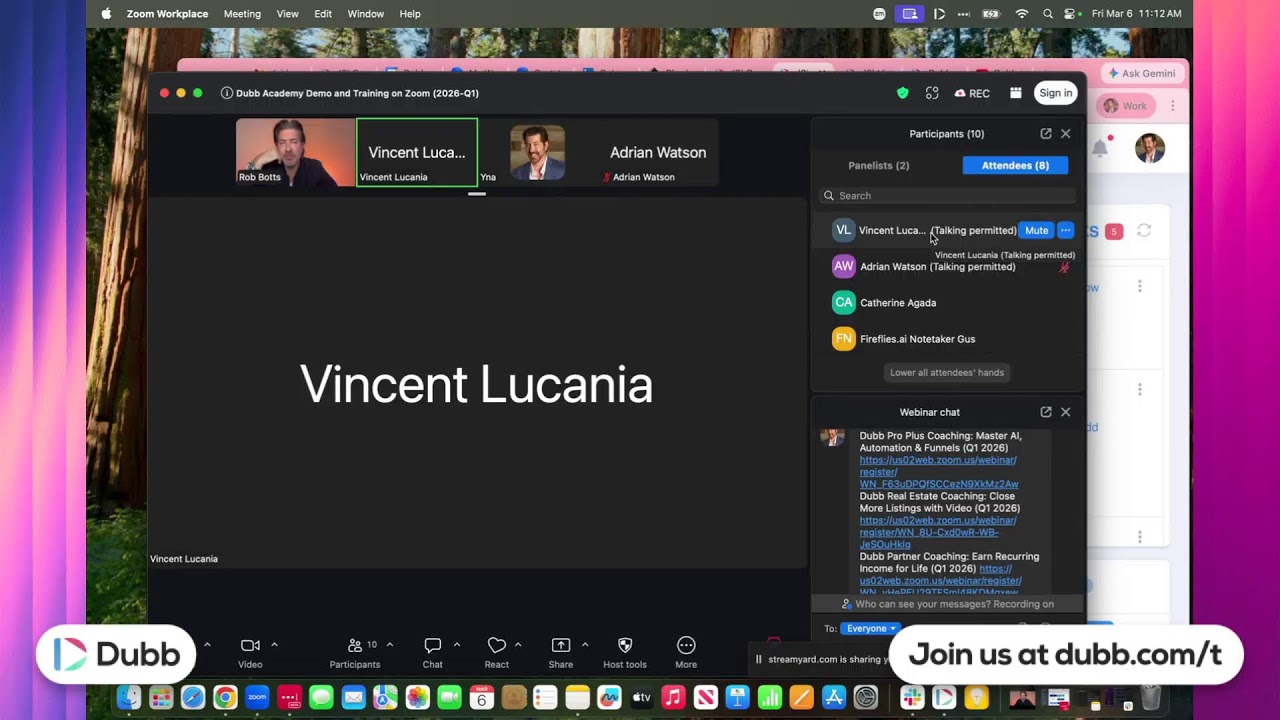Screen dimensions: 1280x720
Task: Pop out the Webinar chat panel
Action: (x=1046, y=412)
